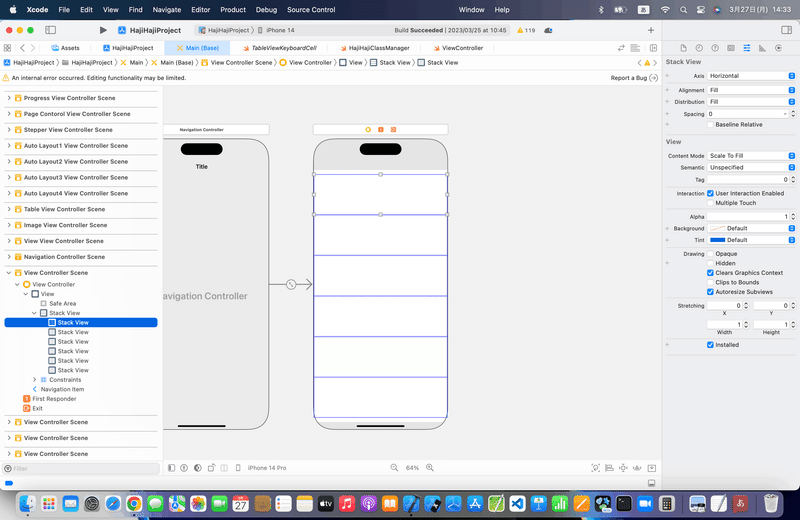
Task: Open the Content Mode dropdown
Action: point(751,156)
